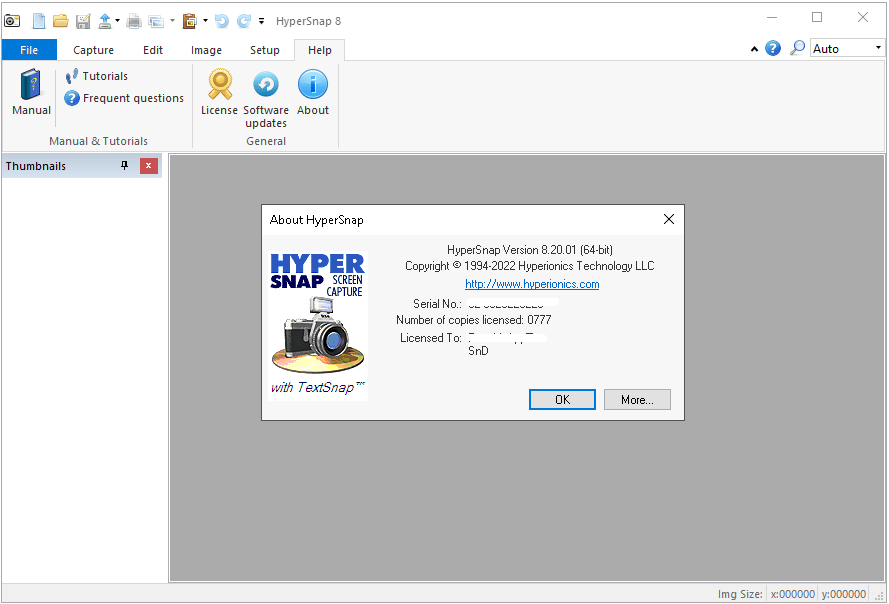Switch to the Setup ribbon tab
889x604 pixels.
tap(265, 50)
